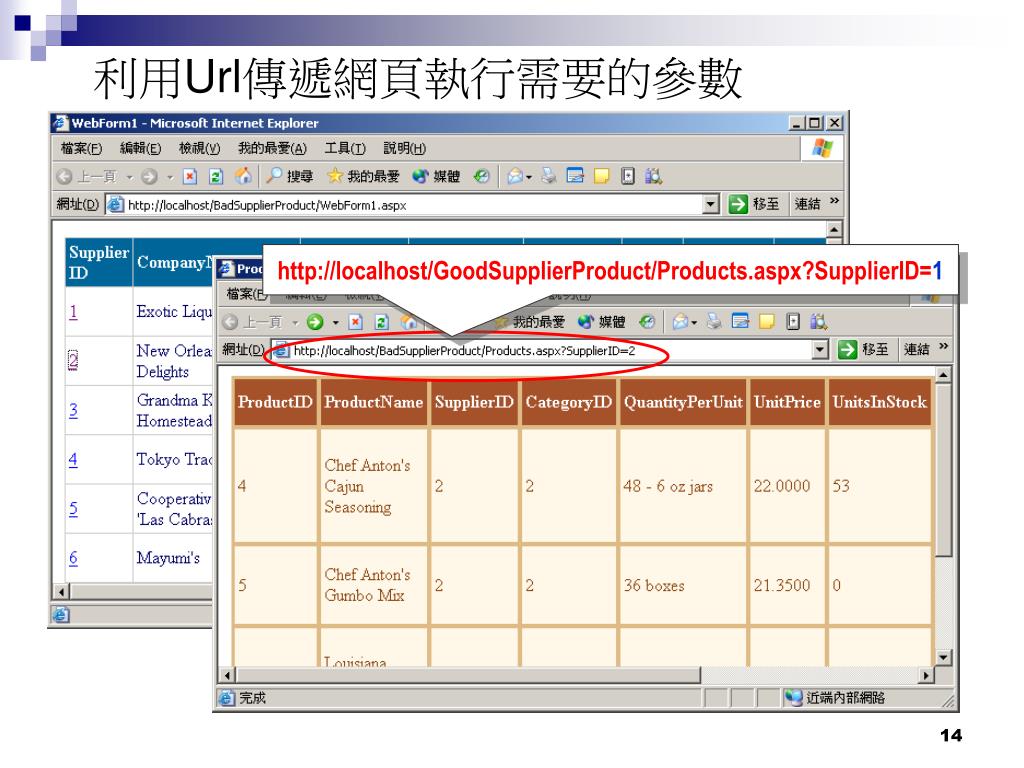The width and height of the screenshot is (1024, 768).
Task: Open Supplier ID link 3
Action: (73, 410)
